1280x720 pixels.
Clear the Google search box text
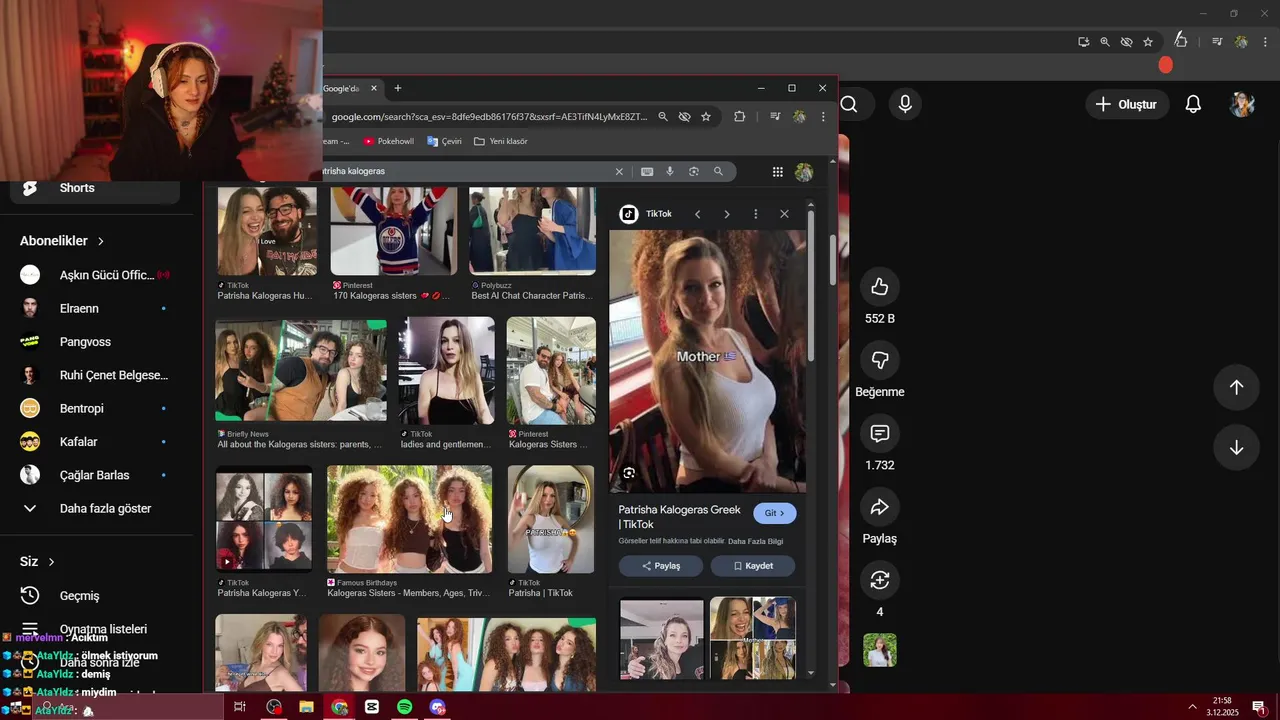tap(619, 172)
